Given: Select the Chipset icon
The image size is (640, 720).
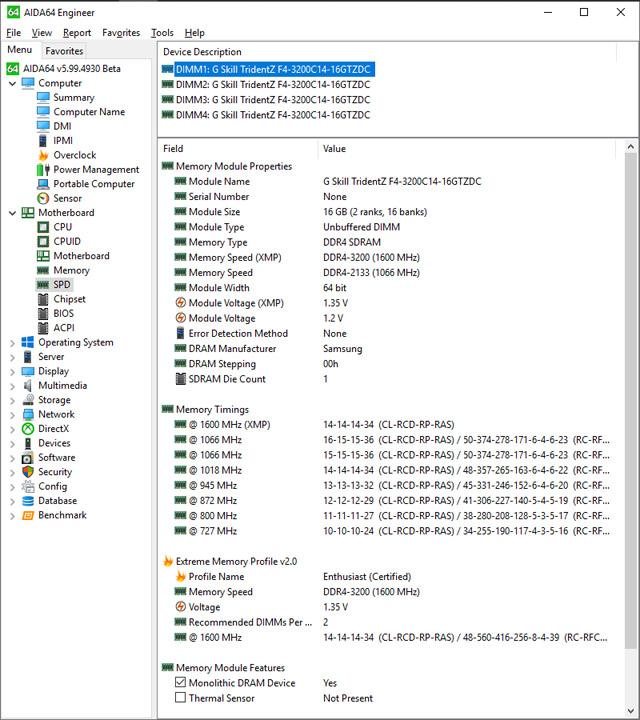Looking at the screenshot, I should [x=43, y=299].
